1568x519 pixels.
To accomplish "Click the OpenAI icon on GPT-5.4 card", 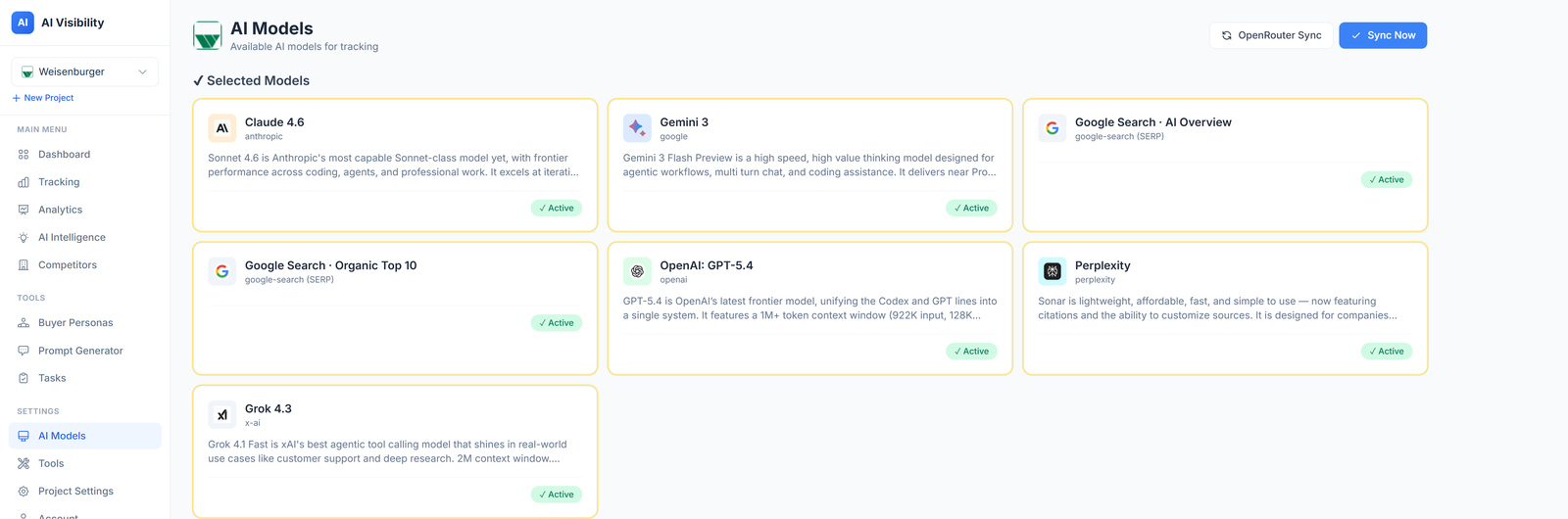I will point(637,271).
